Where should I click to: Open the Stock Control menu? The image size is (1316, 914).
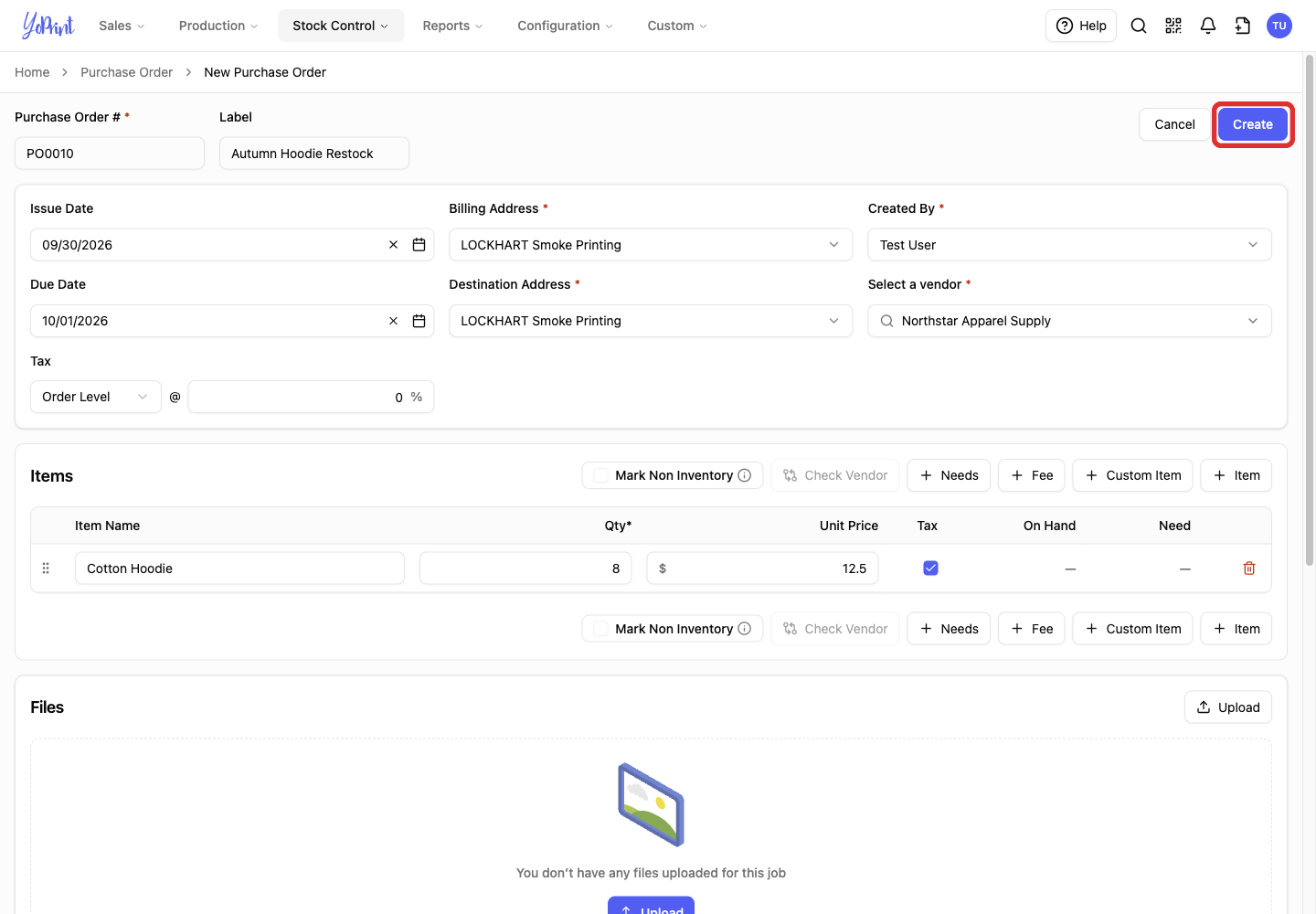tap(341, 26)
